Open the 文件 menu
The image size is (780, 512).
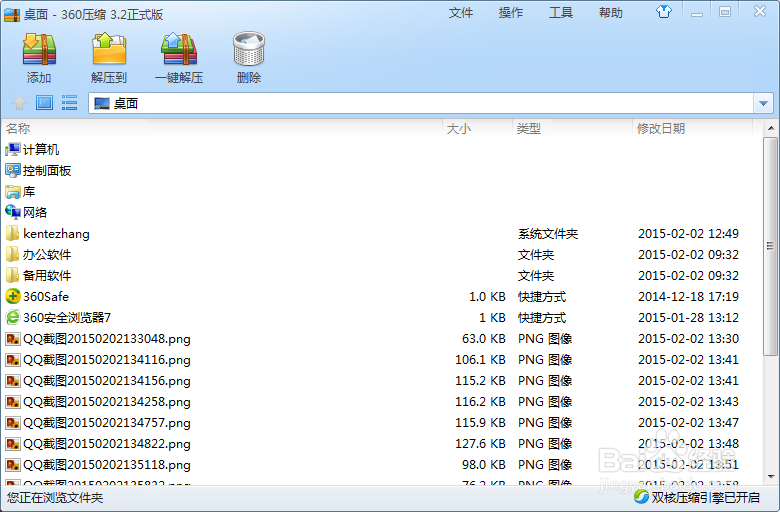461,13
